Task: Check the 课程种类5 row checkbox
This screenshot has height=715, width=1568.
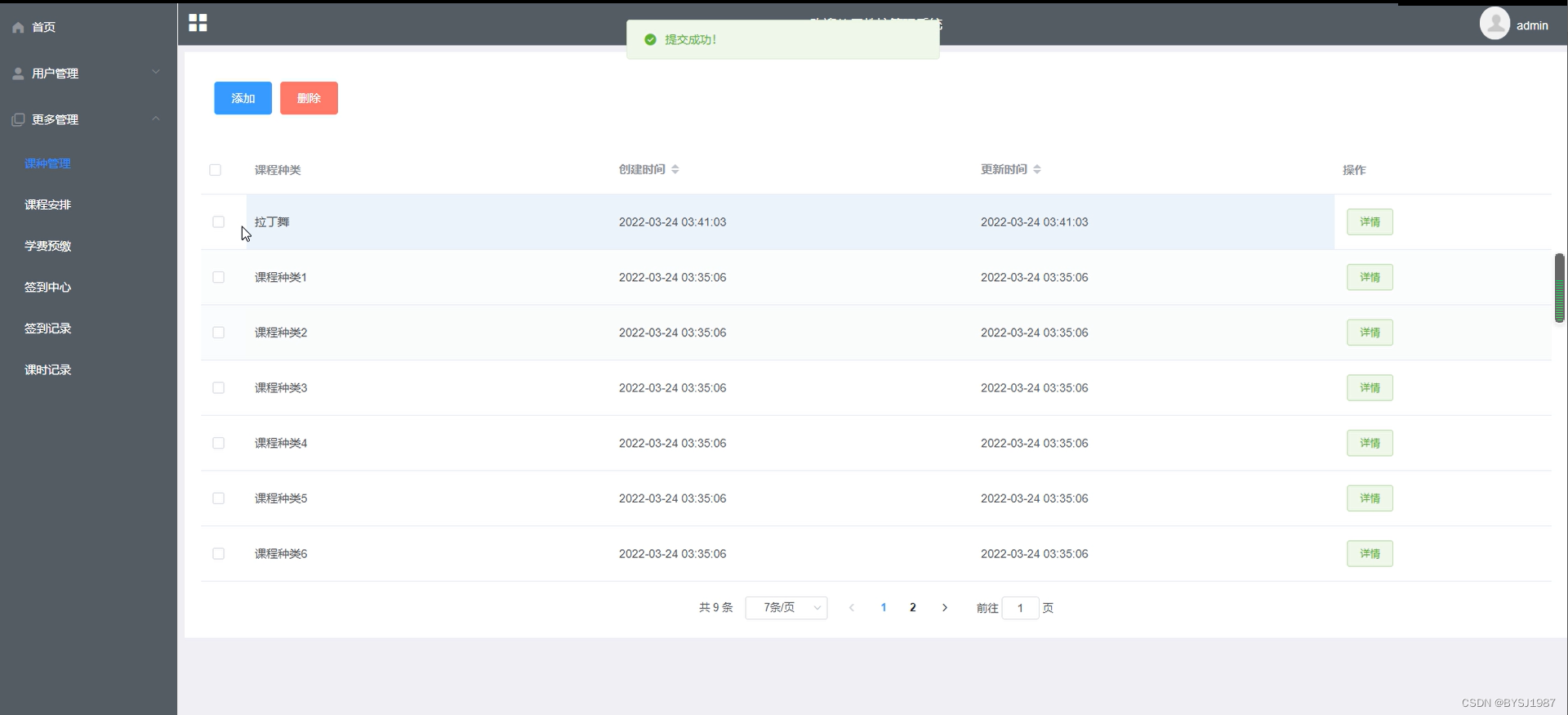Action: (218, 498)
